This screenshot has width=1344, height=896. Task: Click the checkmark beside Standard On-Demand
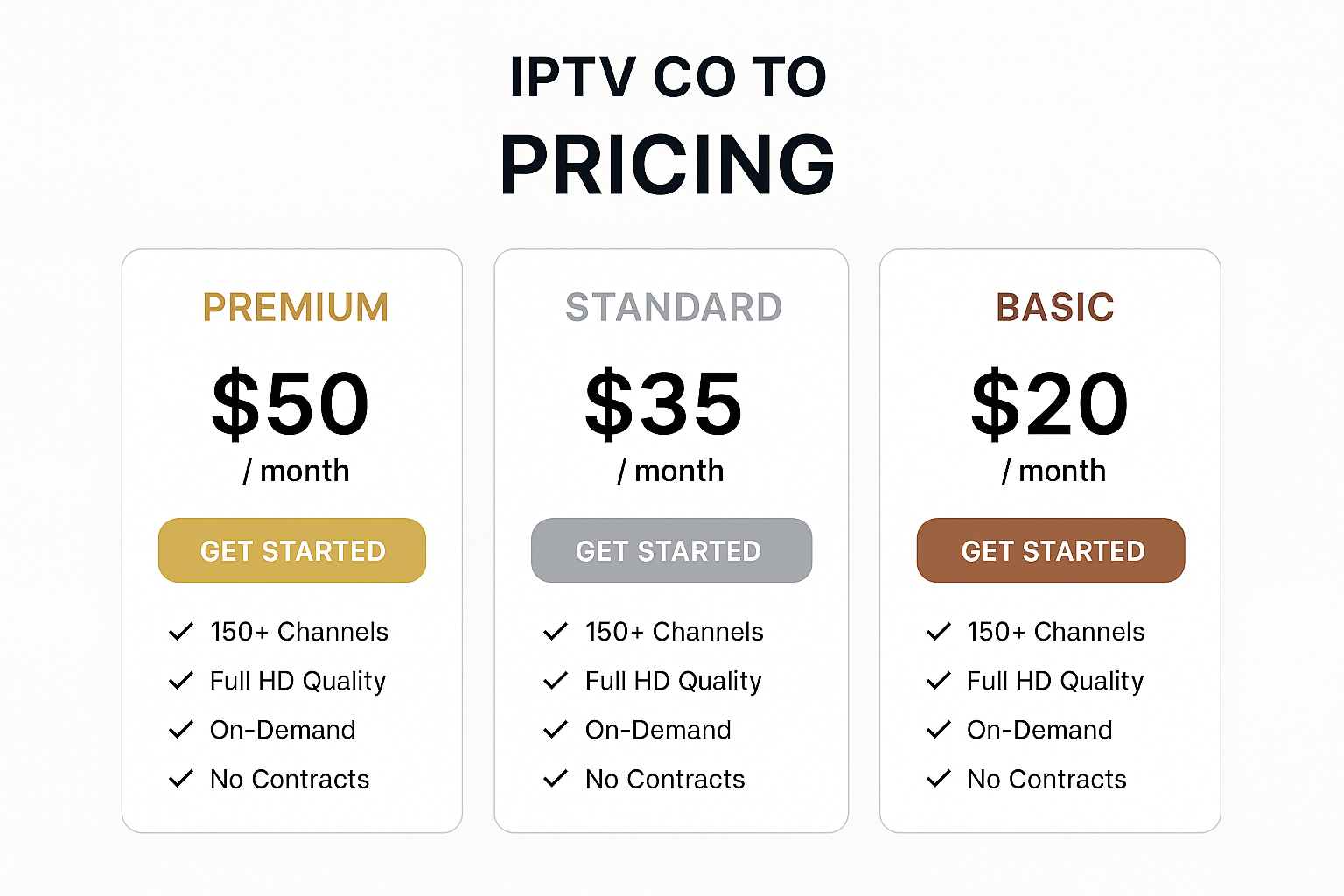tap(556, 730)
